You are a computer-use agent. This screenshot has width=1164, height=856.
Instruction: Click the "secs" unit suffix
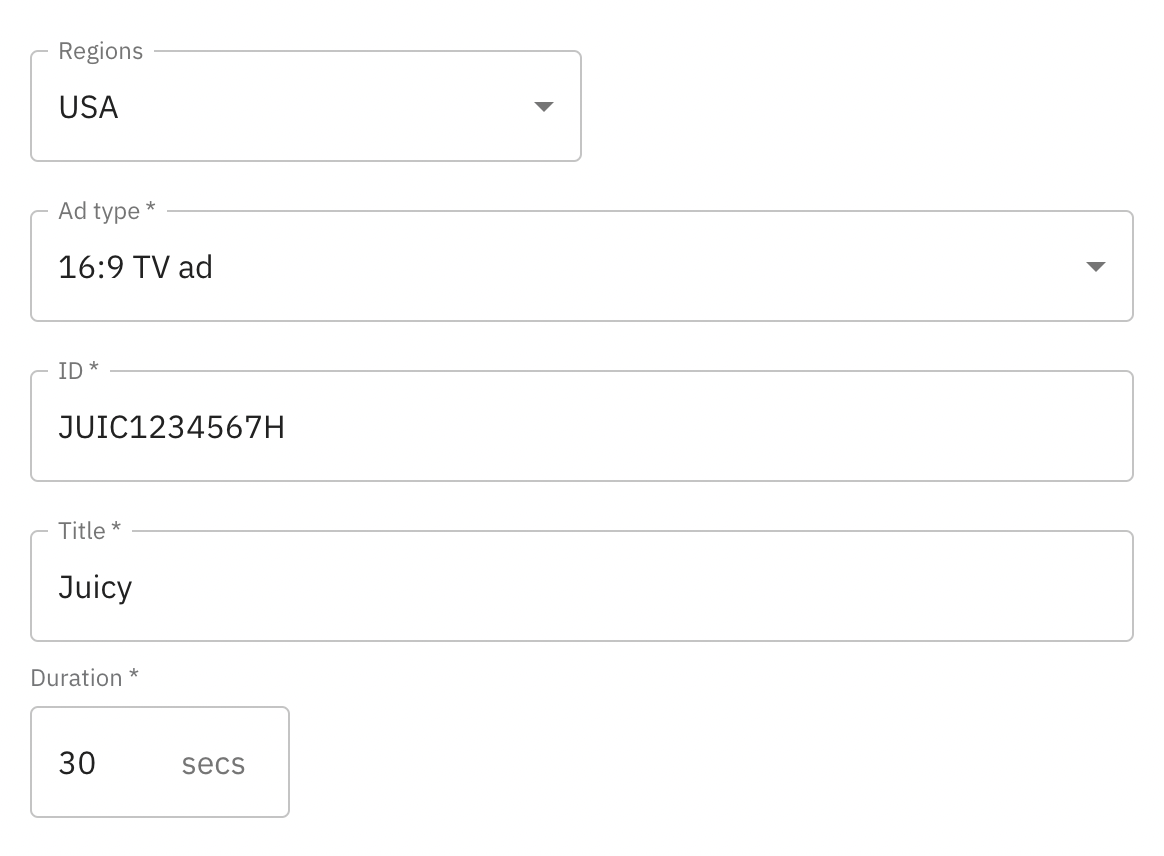(213, 764)
